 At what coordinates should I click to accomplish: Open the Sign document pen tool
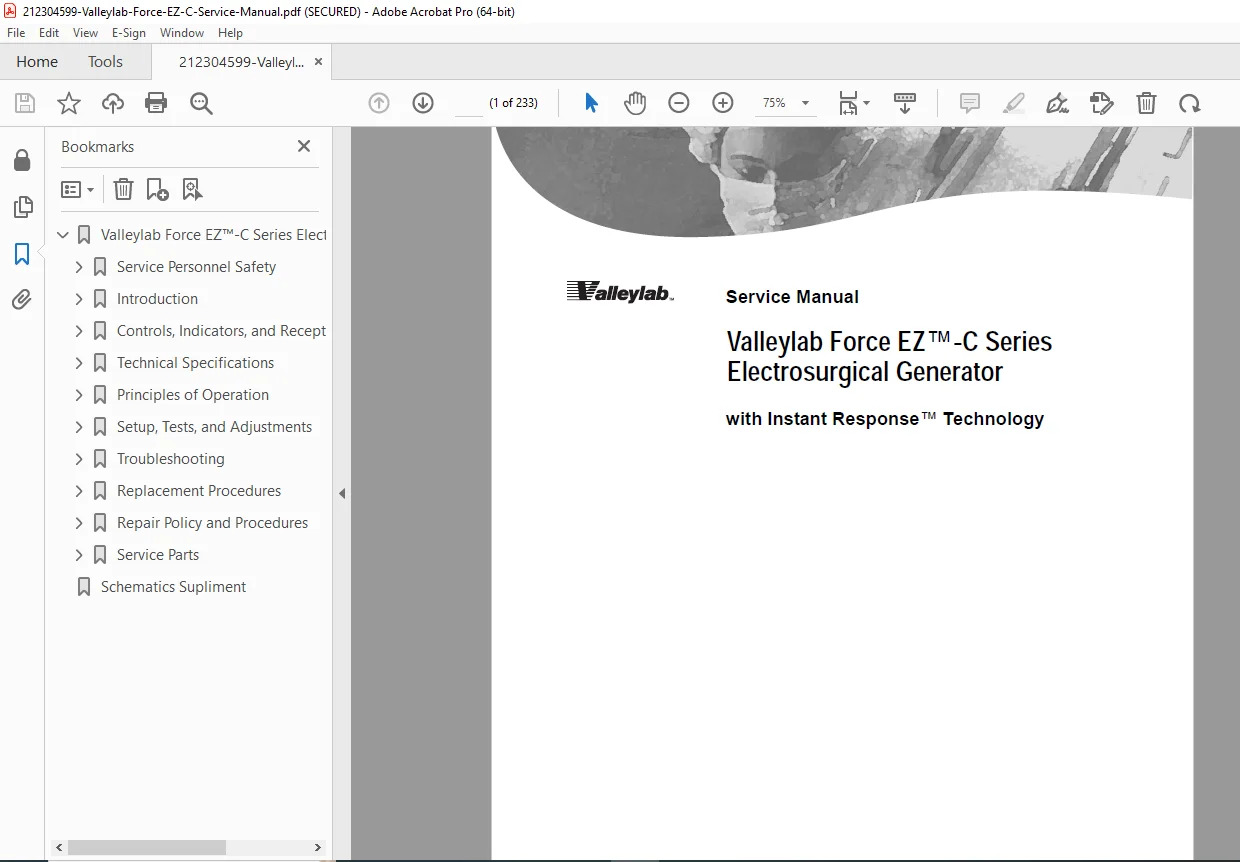coord(1057,103)
